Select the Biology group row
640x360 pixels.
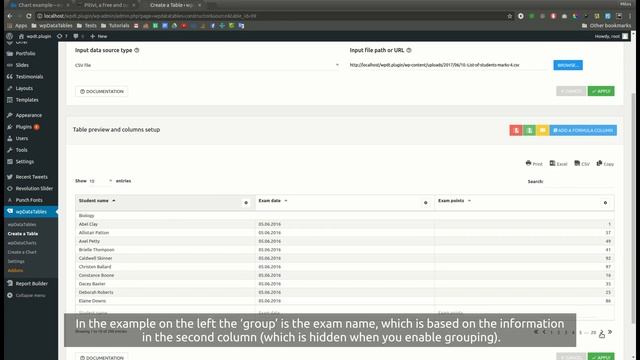click(x=344, y=216)
